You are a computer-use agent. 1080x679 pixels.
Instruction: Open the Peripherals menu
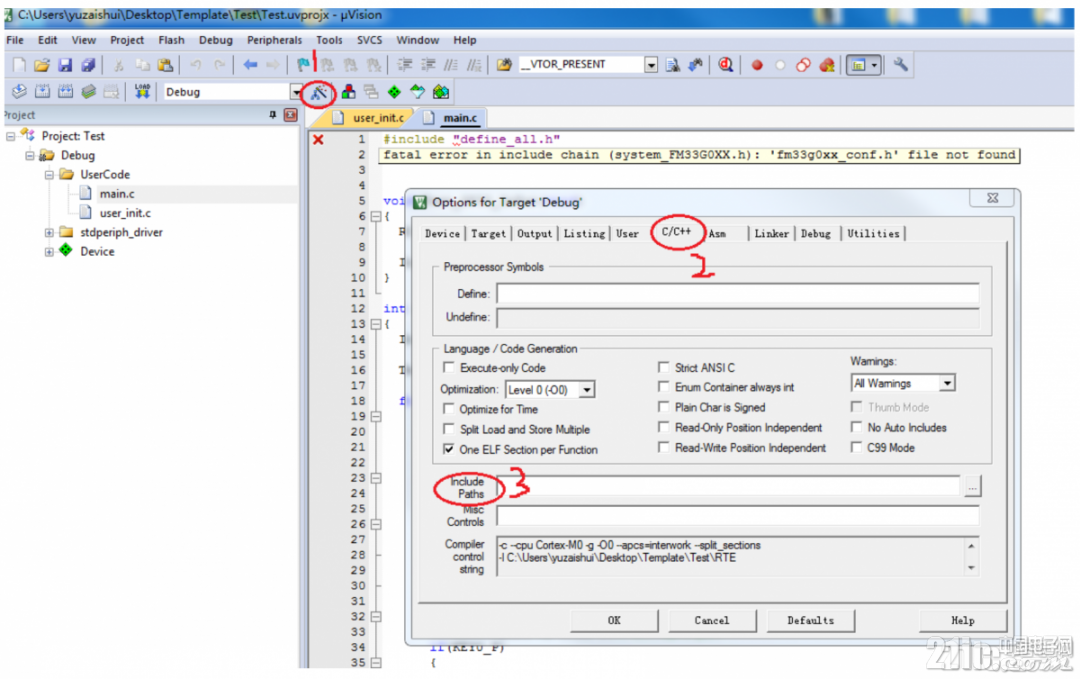[x=274, y=40]
